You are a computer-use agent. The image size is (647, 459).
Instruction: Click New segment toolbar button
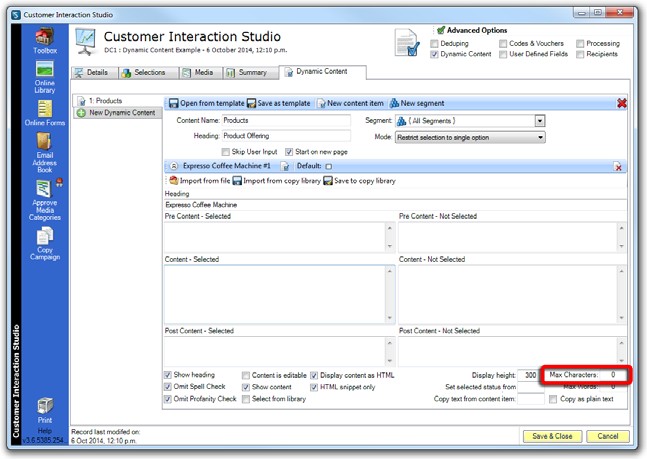(x=417, y=103)
